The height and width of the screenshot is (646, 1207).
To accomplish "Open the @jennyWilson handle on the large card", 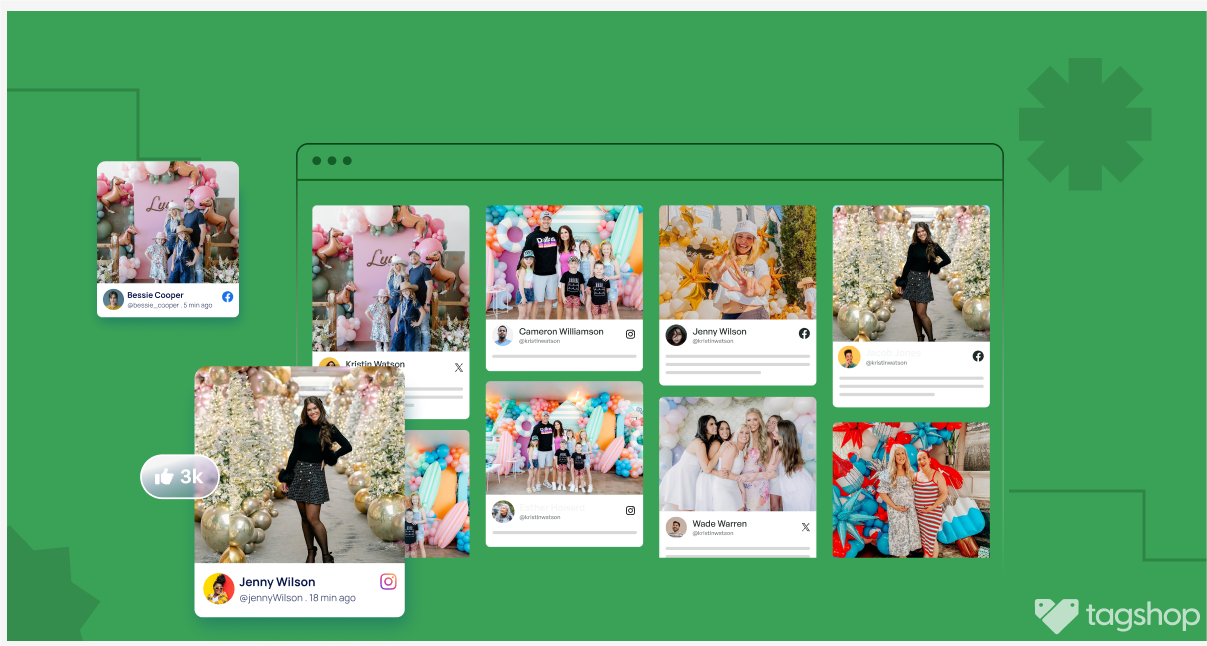I will [x=270, y=598].
